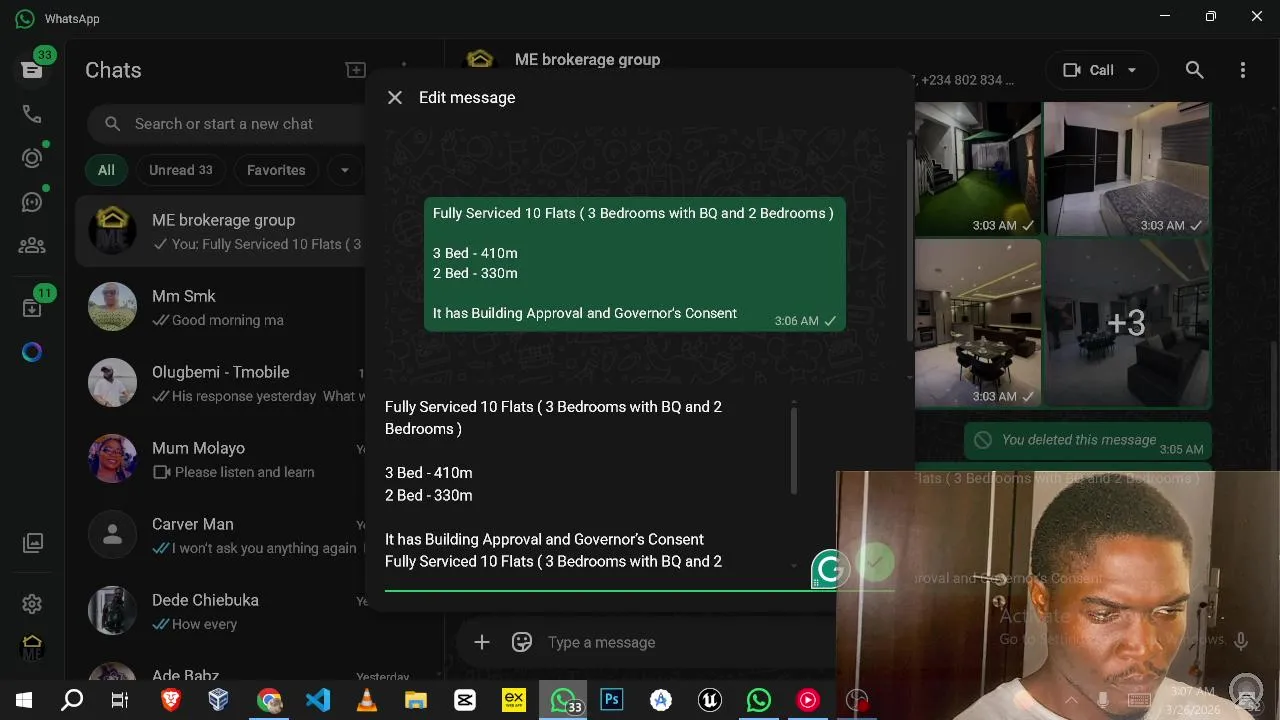Start a new chat with plus icon
The width and height of the screenshot is (1280, 720).
coord(355,70)
